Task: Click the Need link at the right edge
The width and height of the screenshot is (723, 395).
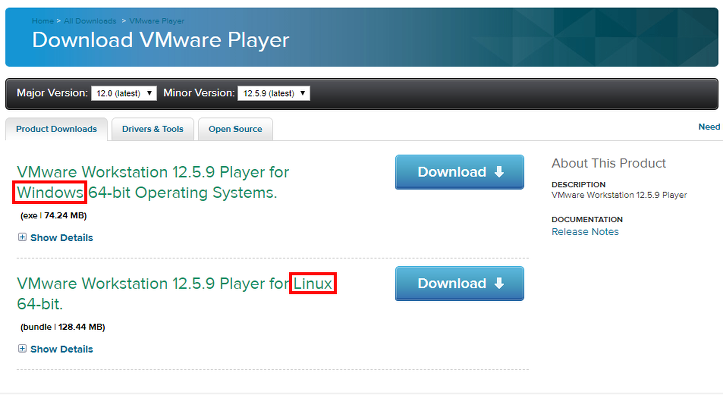Action: coord(709,127)
